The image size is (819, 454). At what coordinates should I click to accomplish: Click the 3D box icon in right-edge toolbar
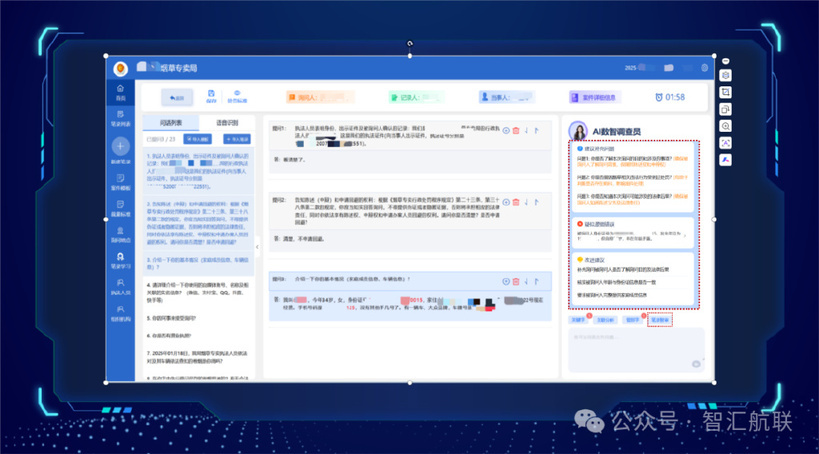click(725, 76)
